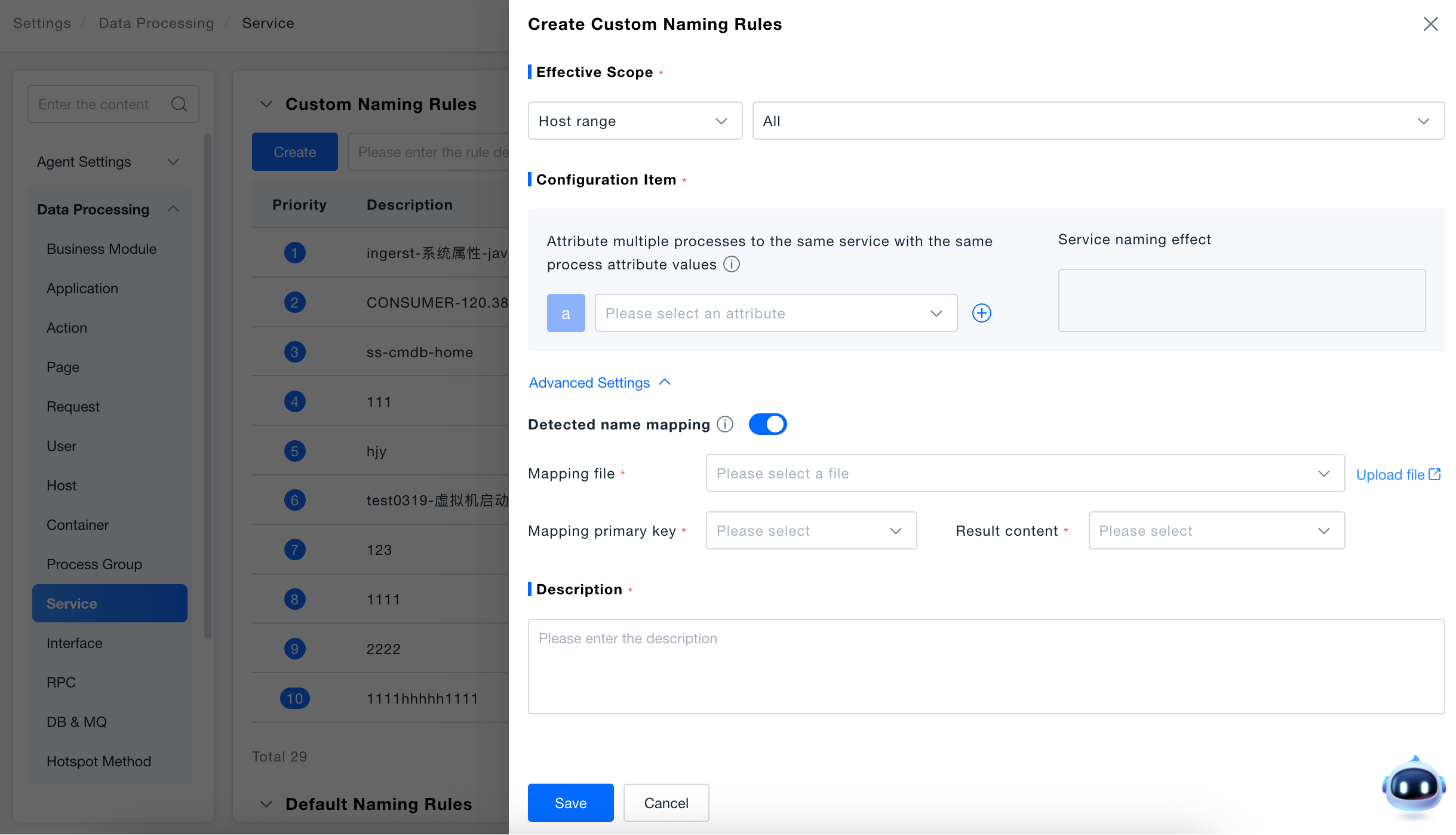
Task: Collapse Custom Naming Rules section
Action: pos(266,104)
